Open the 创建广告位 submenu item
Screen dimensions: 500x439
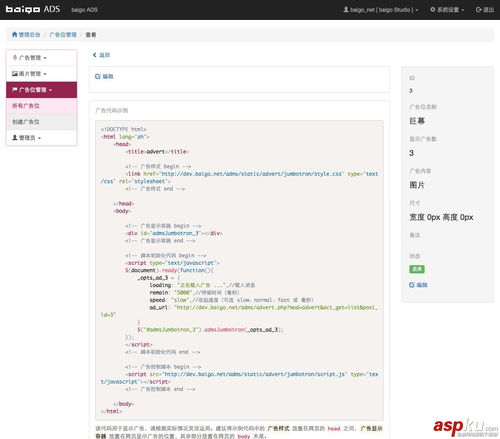tap(41, 122)
